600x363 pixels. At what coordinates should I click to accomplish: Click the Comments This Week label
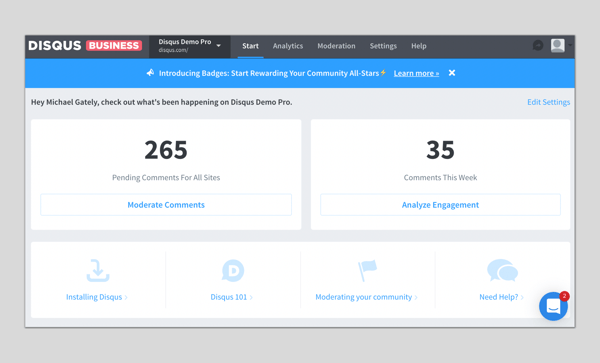click(440, 177)
